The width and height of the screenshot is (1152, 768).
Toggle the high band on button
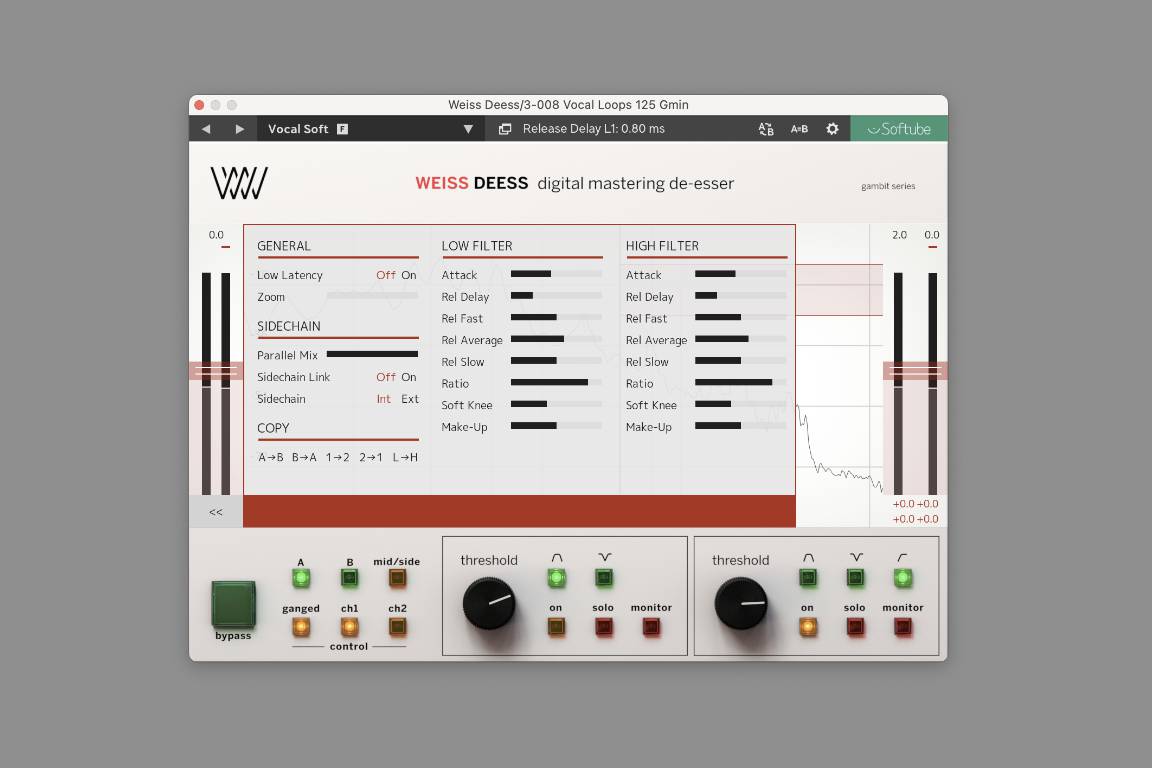(x=808, y=627)
